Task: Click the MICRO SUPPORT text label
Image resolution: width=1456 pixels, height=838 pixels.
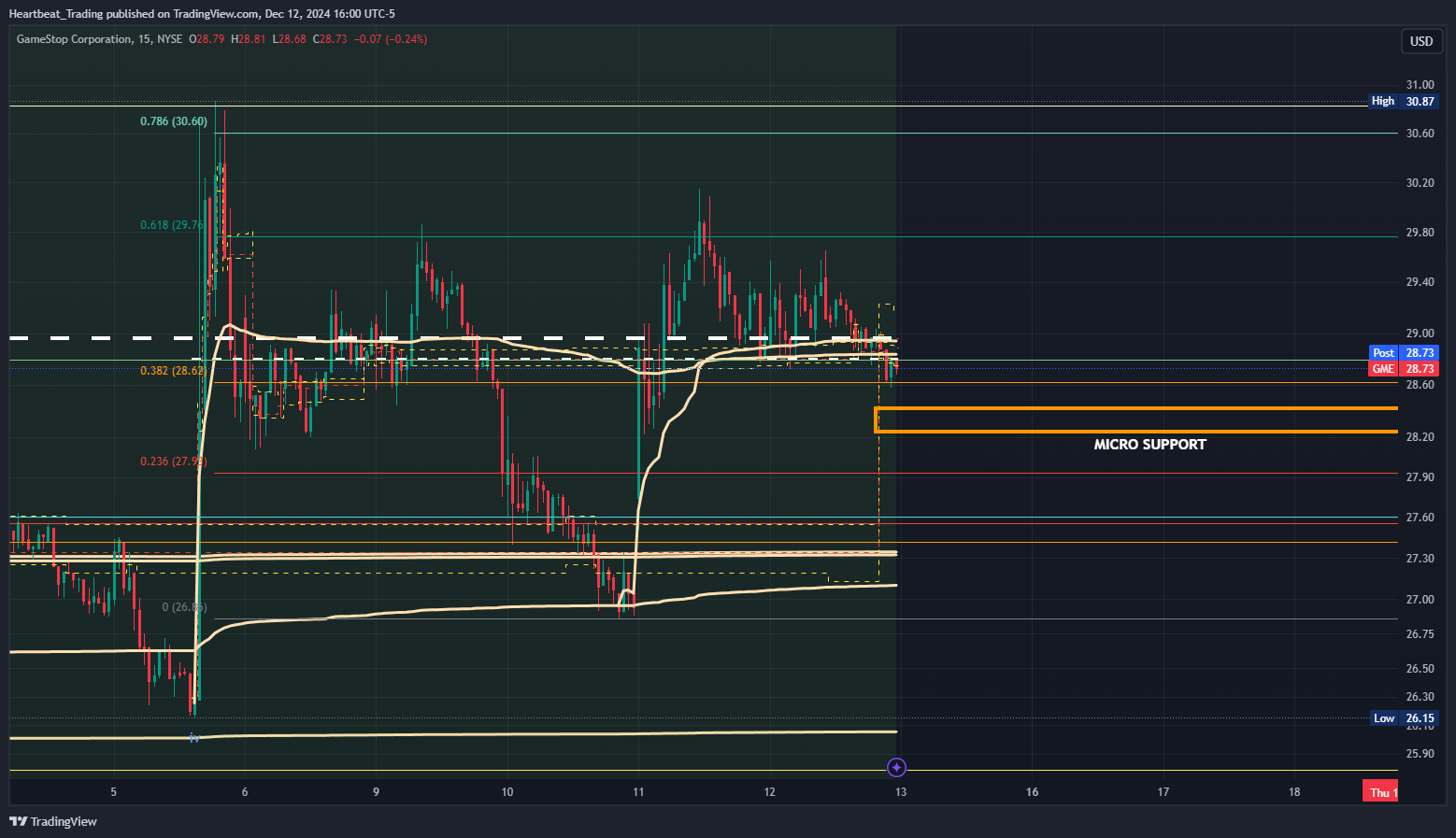Action: 1149,445
